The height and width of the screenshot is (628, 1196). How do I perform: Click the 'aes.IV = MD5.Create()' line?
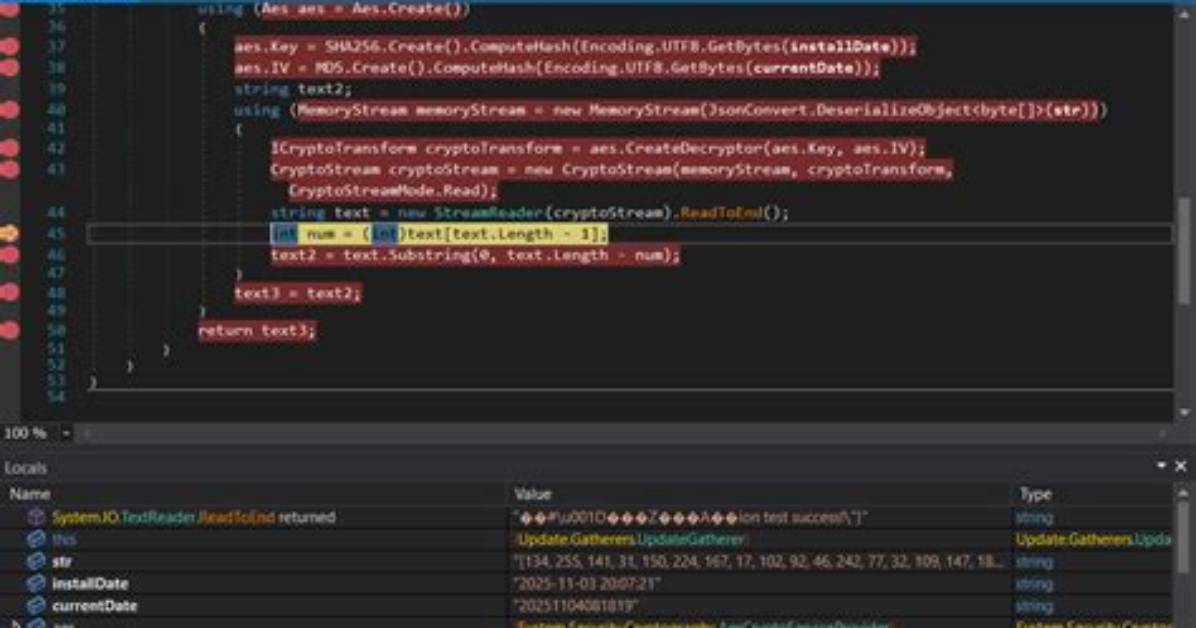[x=557, y=68]
